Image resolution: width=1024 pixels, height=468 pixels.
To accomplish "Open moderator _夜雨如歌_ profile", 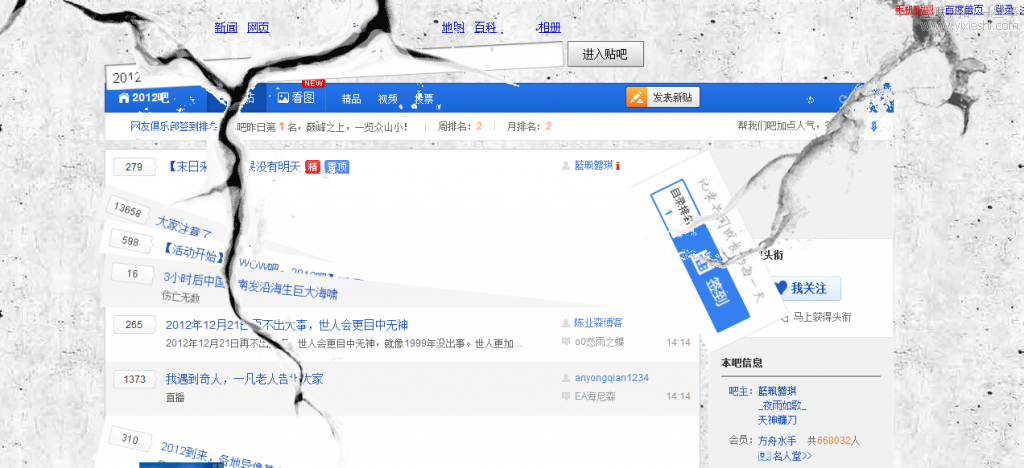I will [x=782, y=405].
